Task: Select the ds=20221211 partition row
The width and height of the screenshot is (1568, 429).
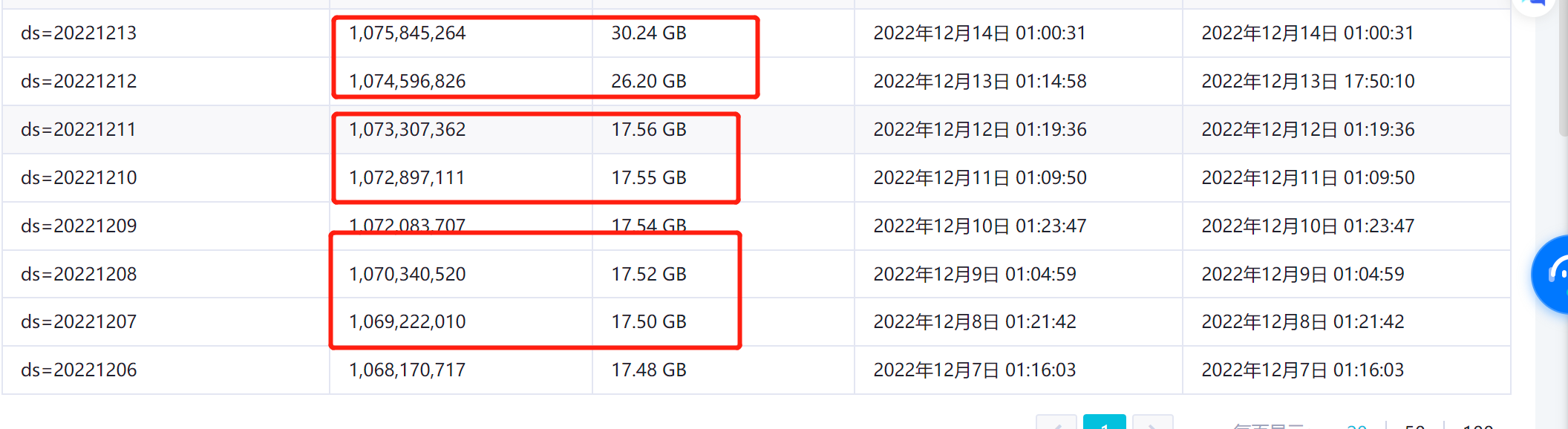Action: 79,130
